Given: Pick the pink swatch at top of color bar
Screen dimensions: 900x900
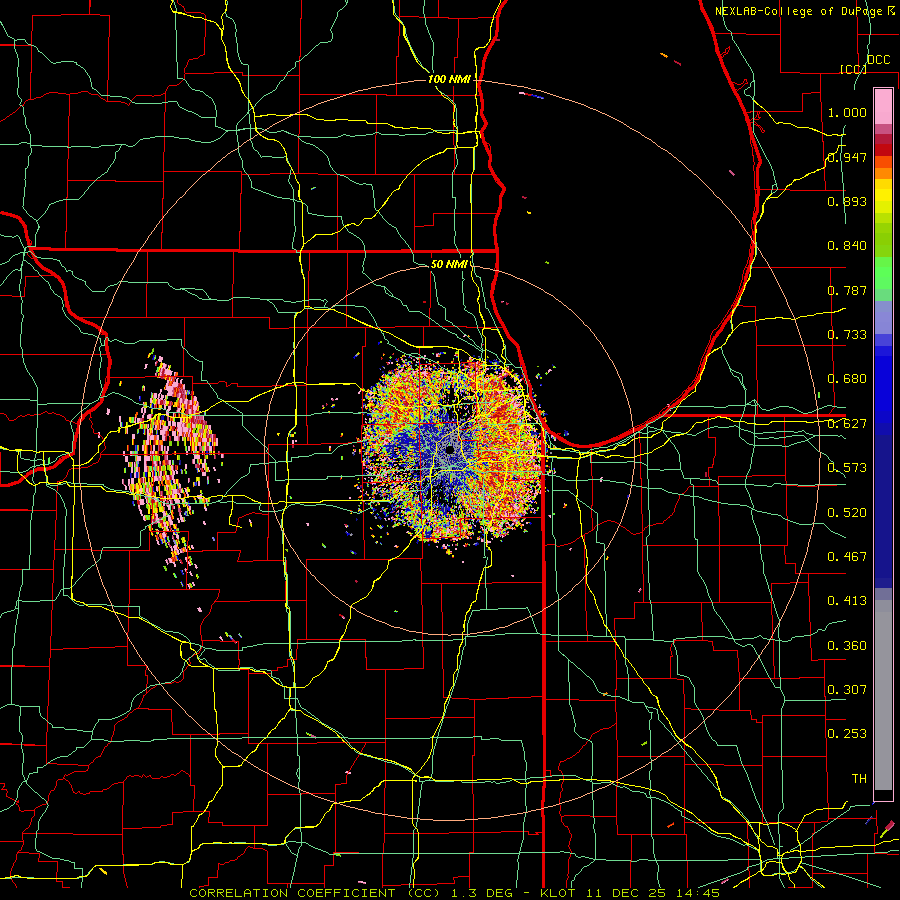Looking at the screenshot, I should (883, 106).
